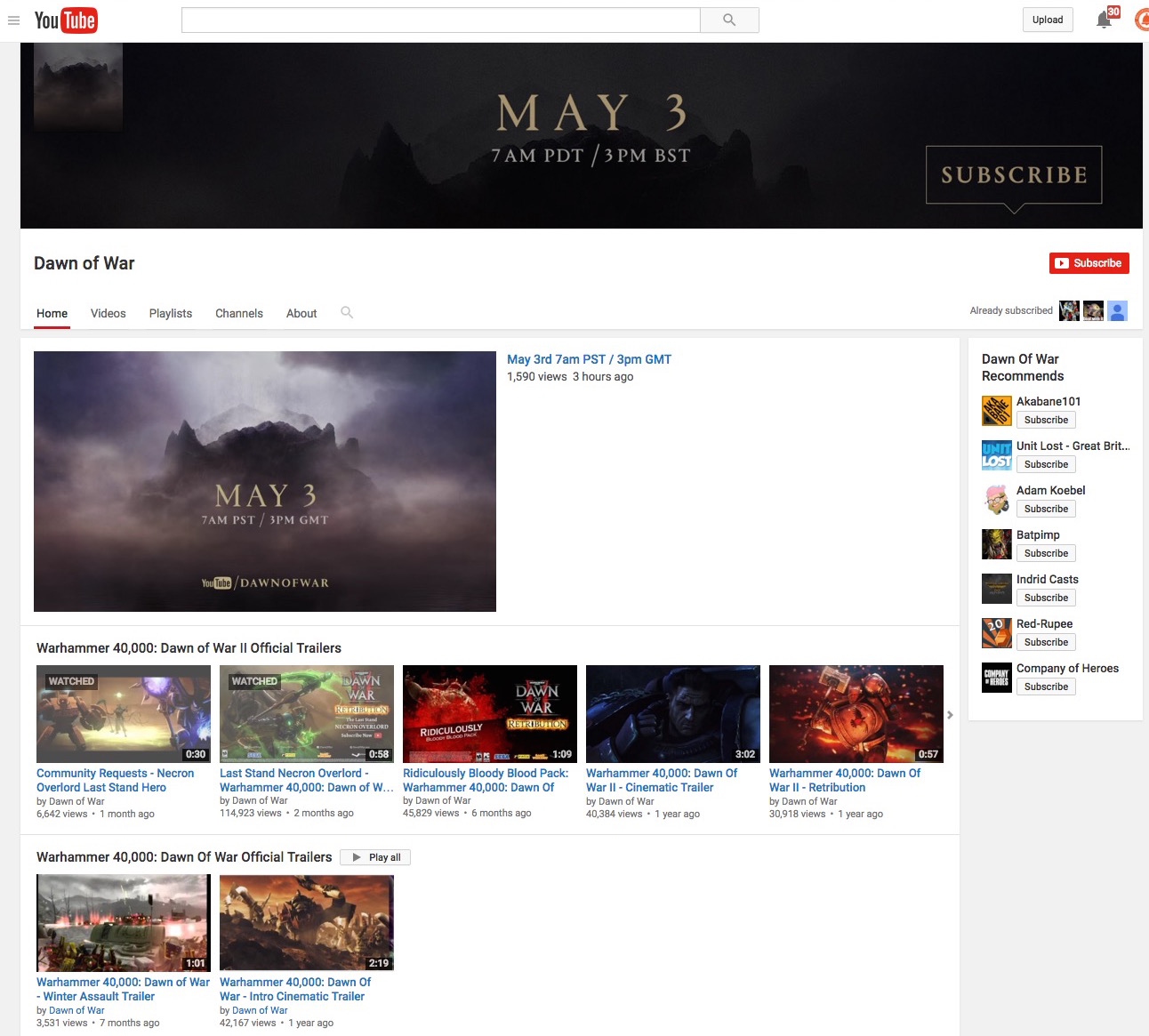Open Red-Rupee channel avatar
1149x1036 pixels.
pyautogui.click(x=997, y=633)
